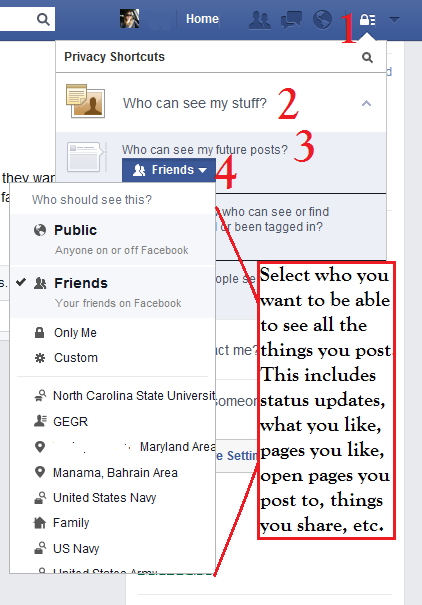Click the privacy shortcuts lock icon

pyautogui.click(x=367, y=19)
